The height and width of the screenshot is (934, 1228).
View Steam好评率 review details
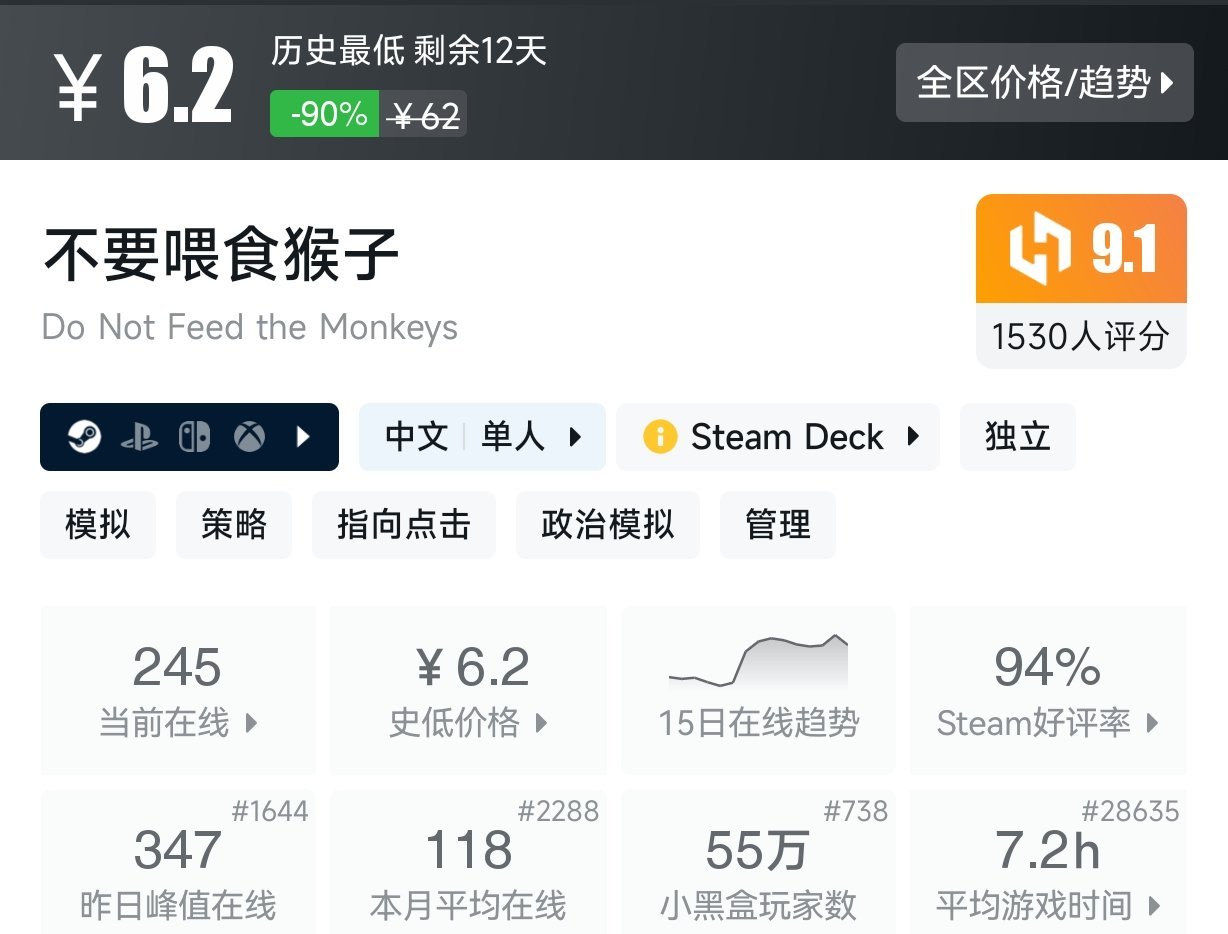point(1047,690)
